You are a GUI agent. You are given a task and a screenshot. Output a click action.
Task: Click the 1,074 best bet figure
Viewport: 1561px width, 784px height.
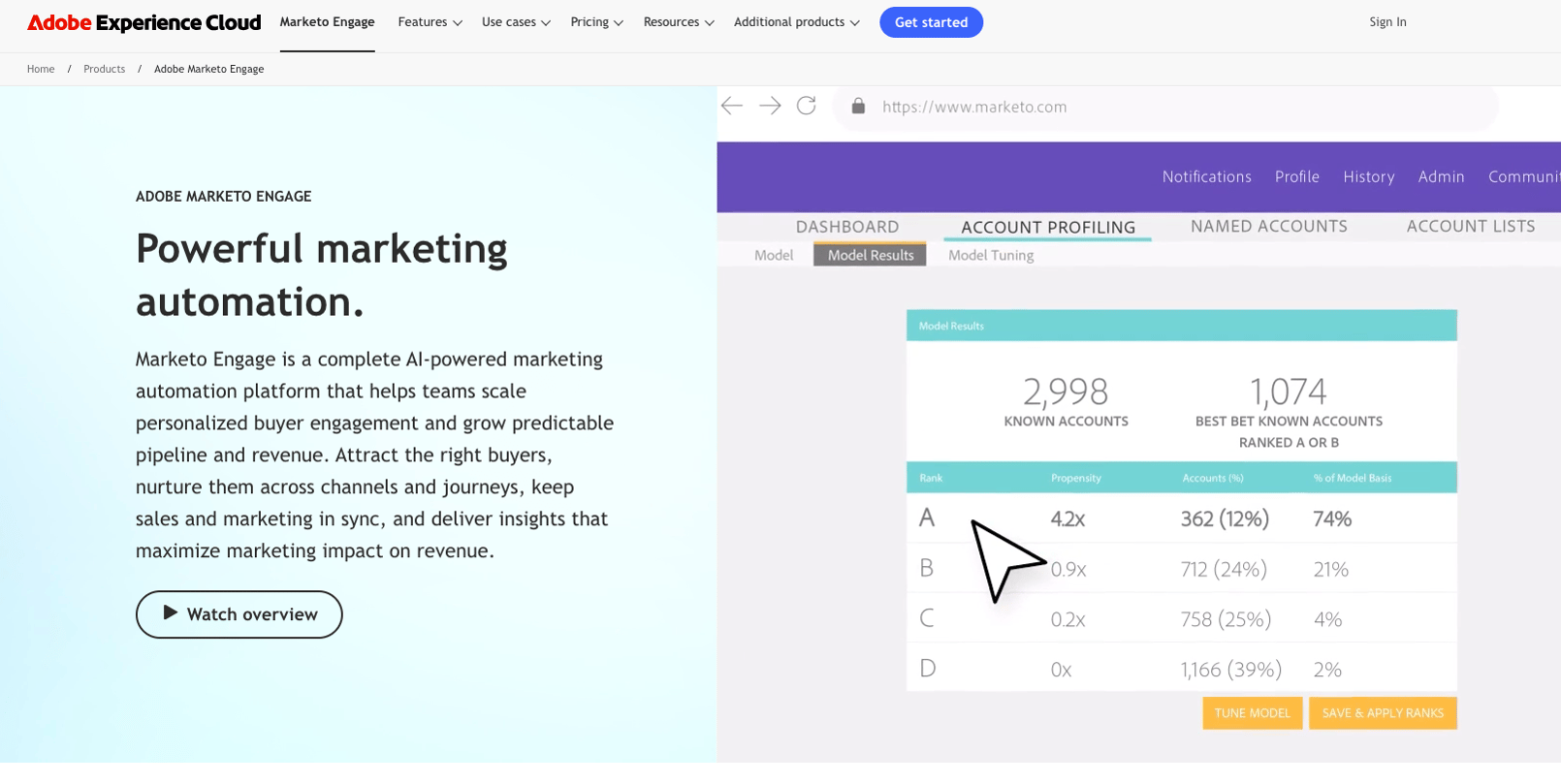pyautogui.click(x=1288, y=392)
